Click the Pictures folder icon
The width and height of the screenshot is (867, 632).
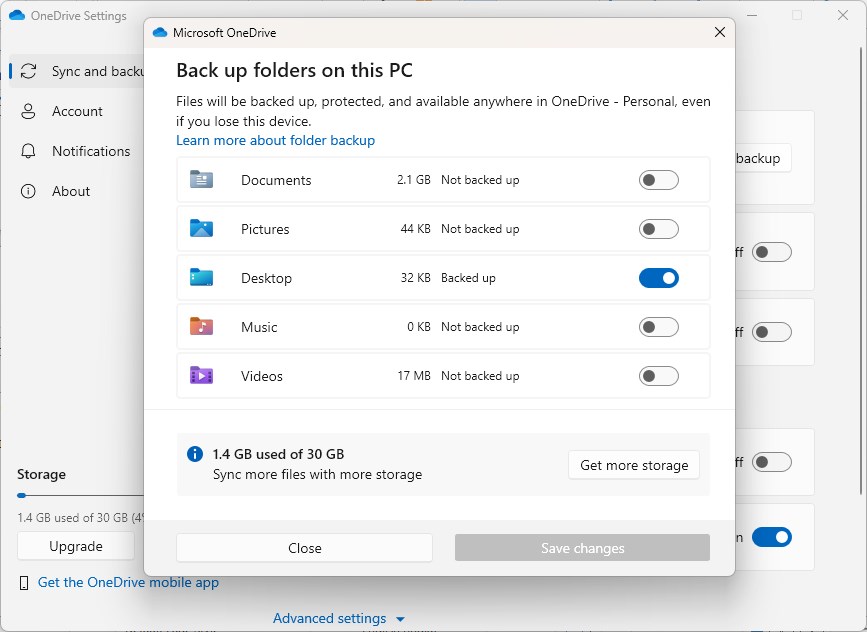coord(201,229)
